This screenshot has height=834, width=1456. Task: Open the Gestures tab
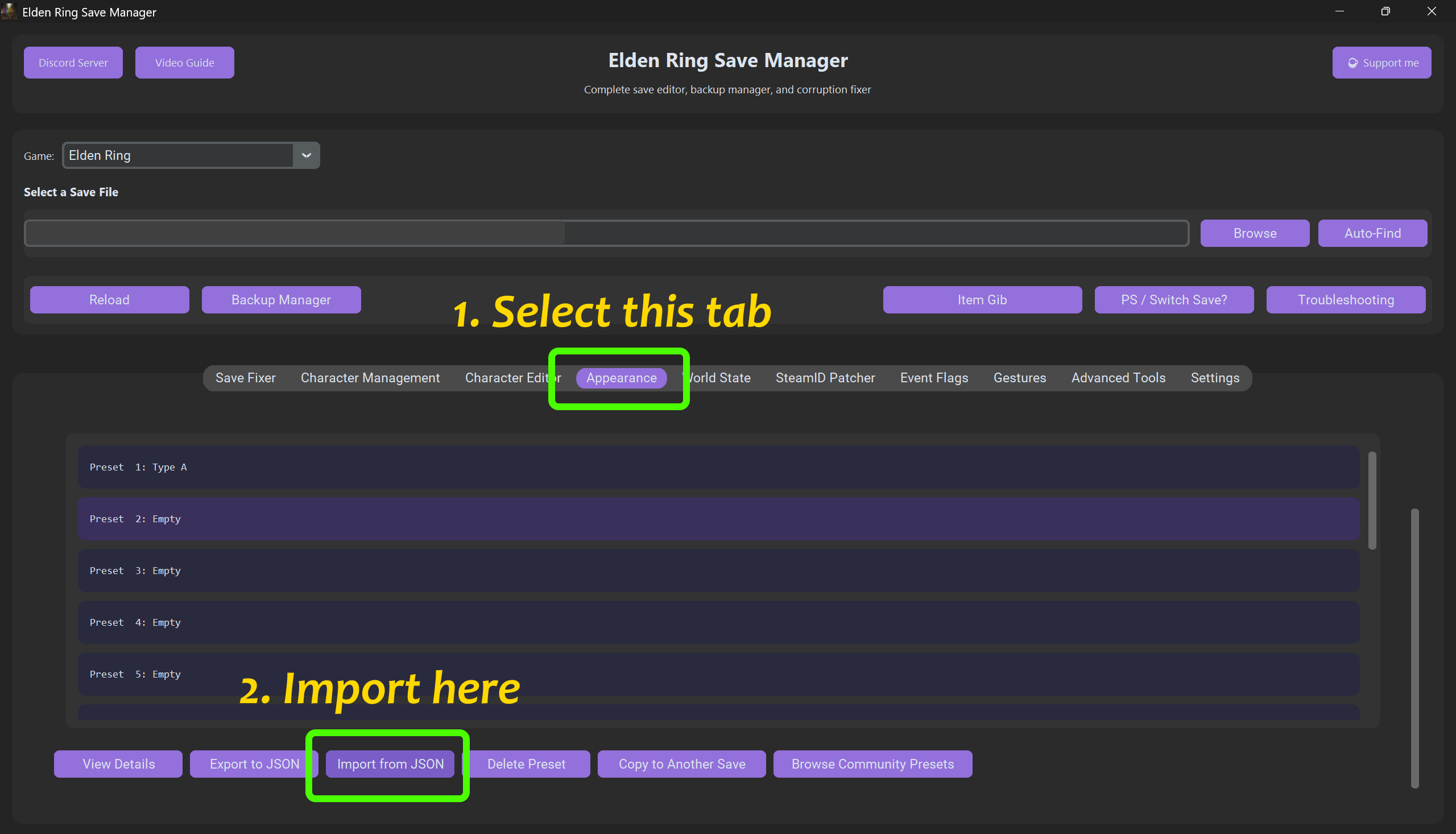1020,378
